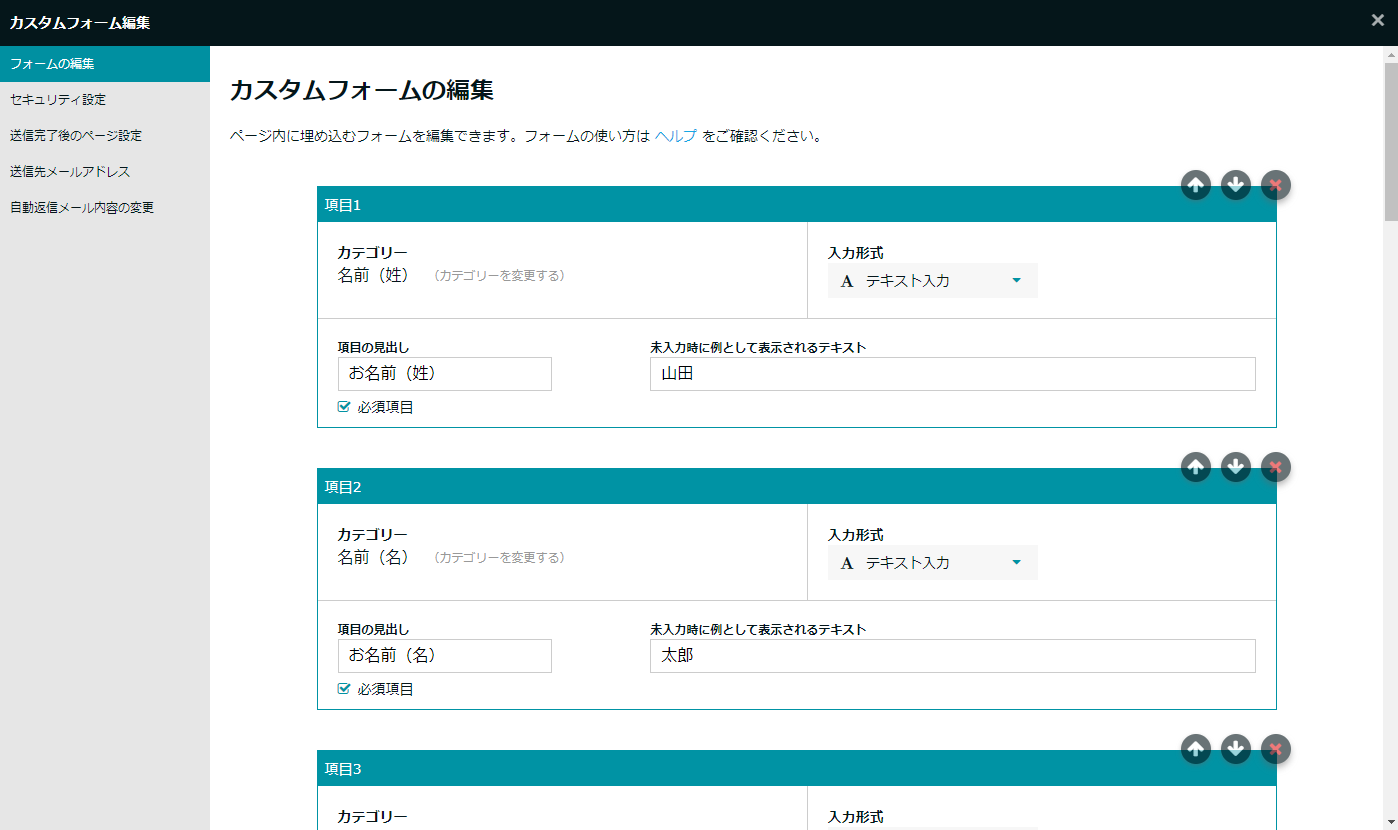Click カテゴリーを変更する for 名前（姓）
The width and height of the screenshot is (1398, 830).
point(500,276)
